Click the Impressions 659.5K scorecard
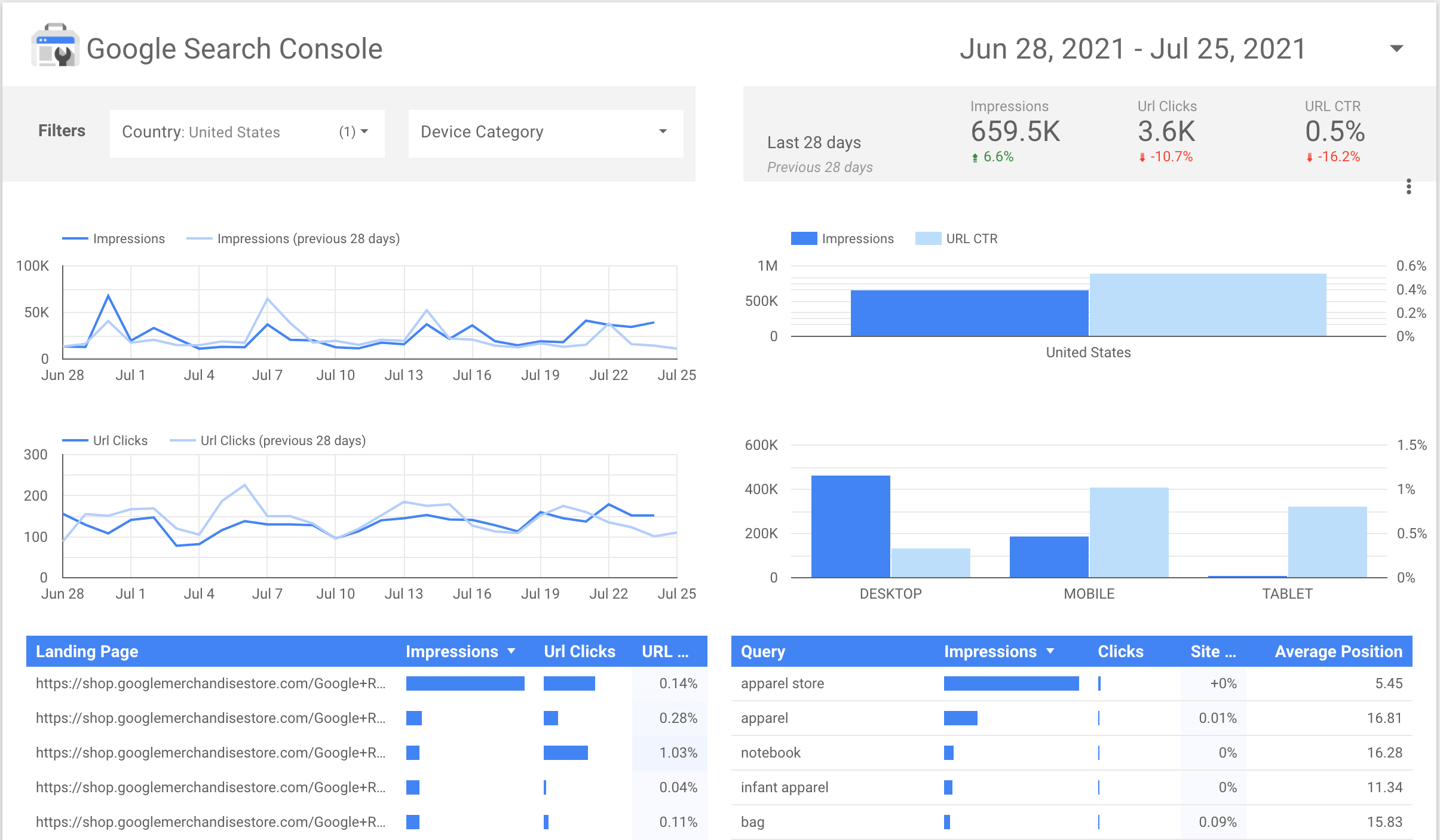 [x=1015, y=131]
